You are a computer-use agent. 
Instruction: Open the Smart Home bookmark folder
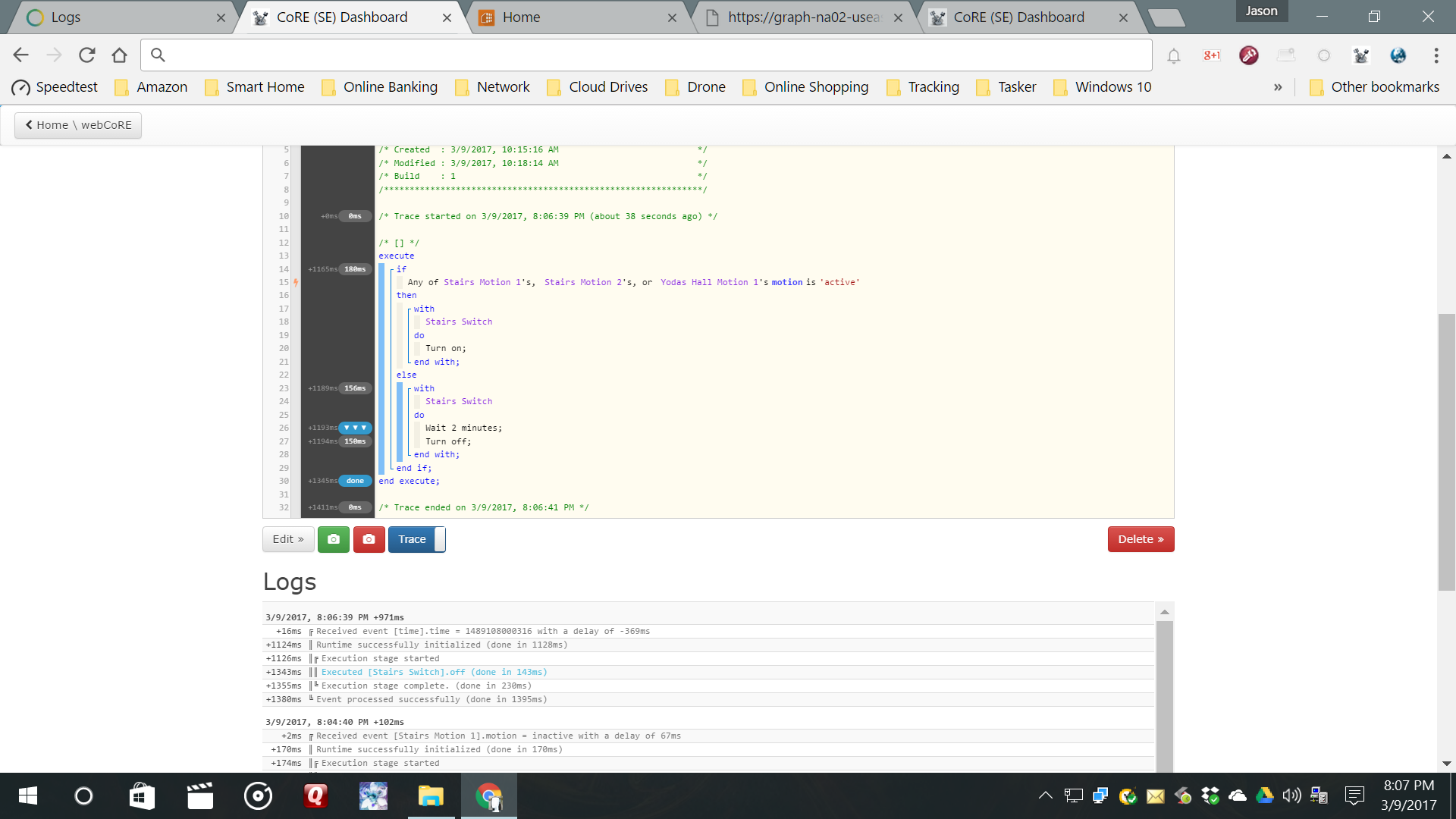[255, 87]
